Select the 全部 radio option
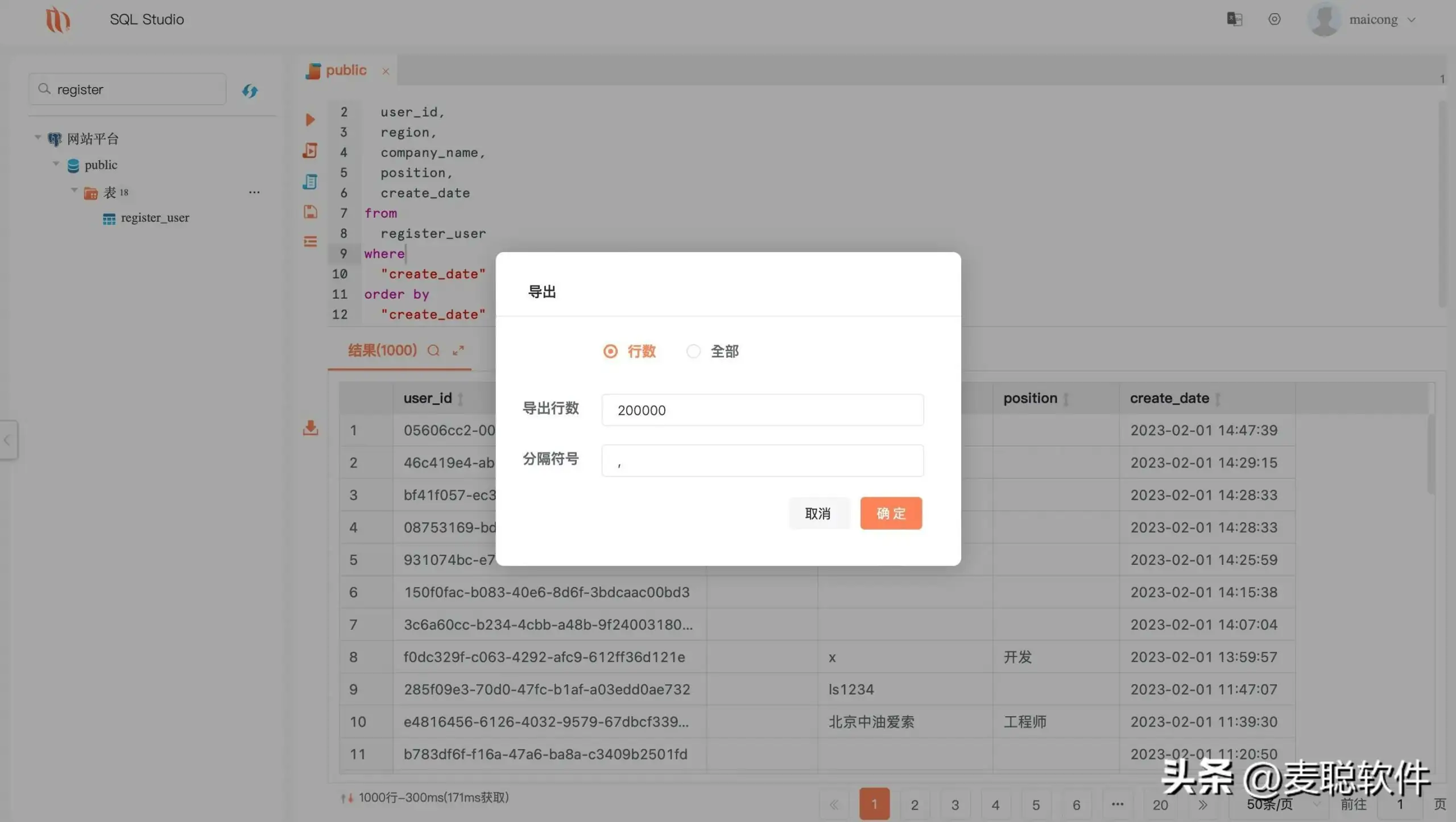This screenshot has height=822, width=1456. click(693, 351)
